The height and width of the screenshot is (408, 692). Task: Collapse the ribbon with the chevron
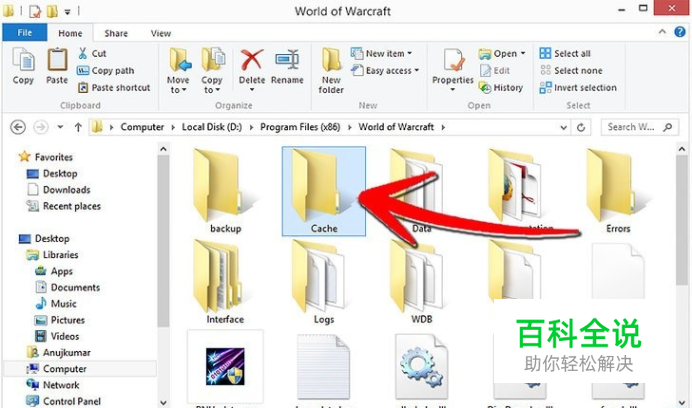point(662,32)
